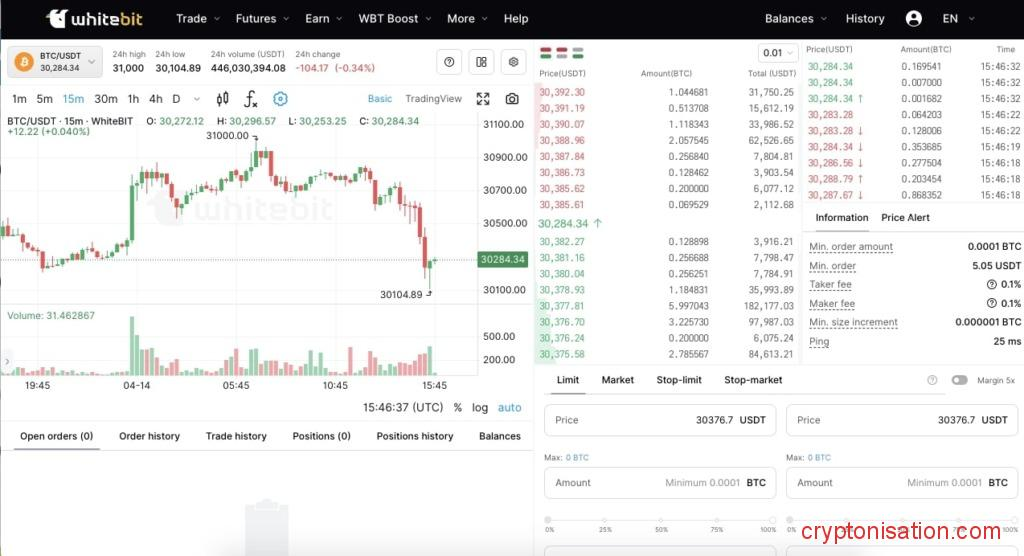Switch to the Stop-limit tab
The height and width of the screenshot is (556, 1024).
click(679, 380)
